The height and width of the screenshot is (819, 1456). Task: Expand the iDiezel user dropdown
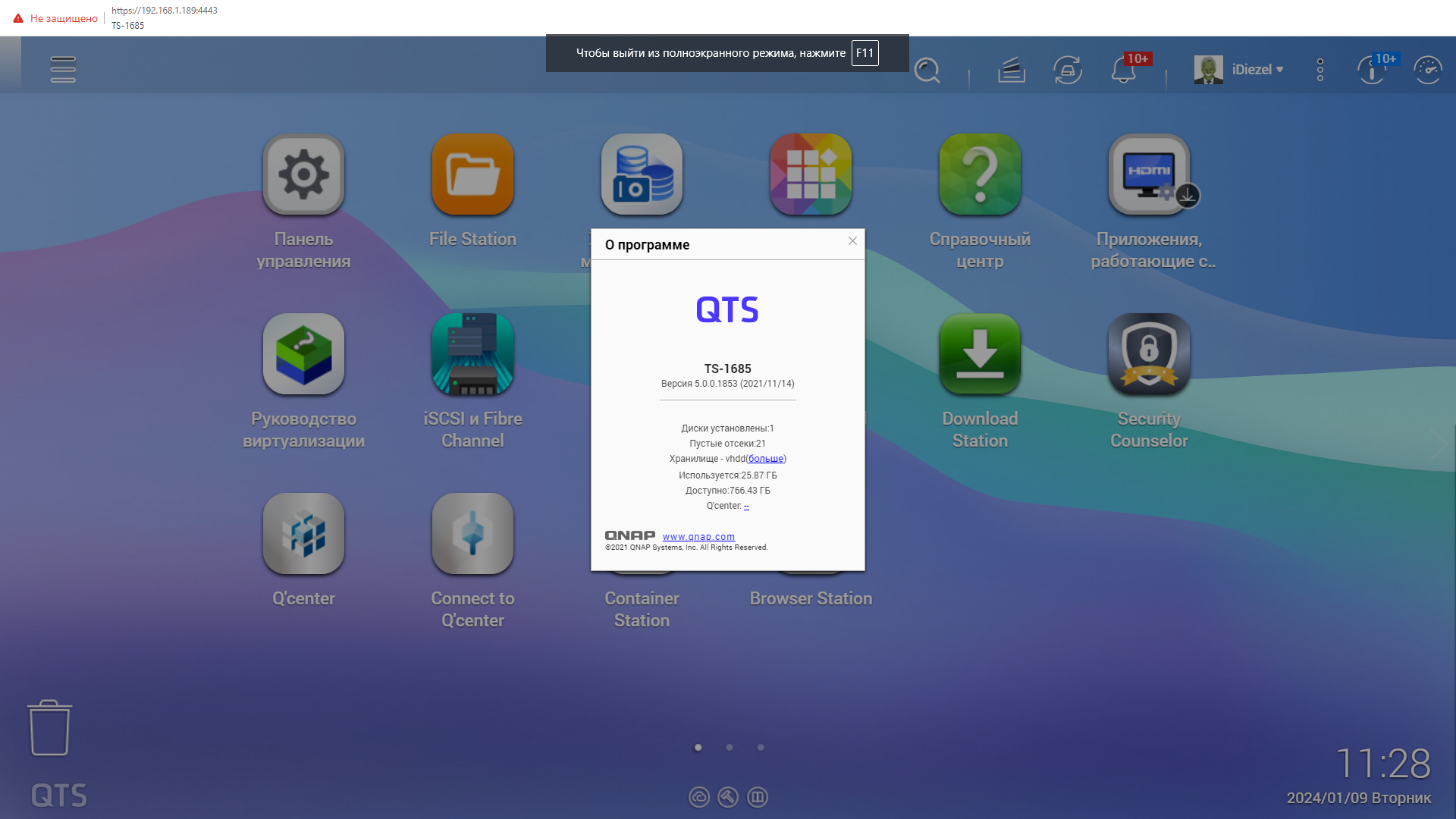pos(1256,70)
